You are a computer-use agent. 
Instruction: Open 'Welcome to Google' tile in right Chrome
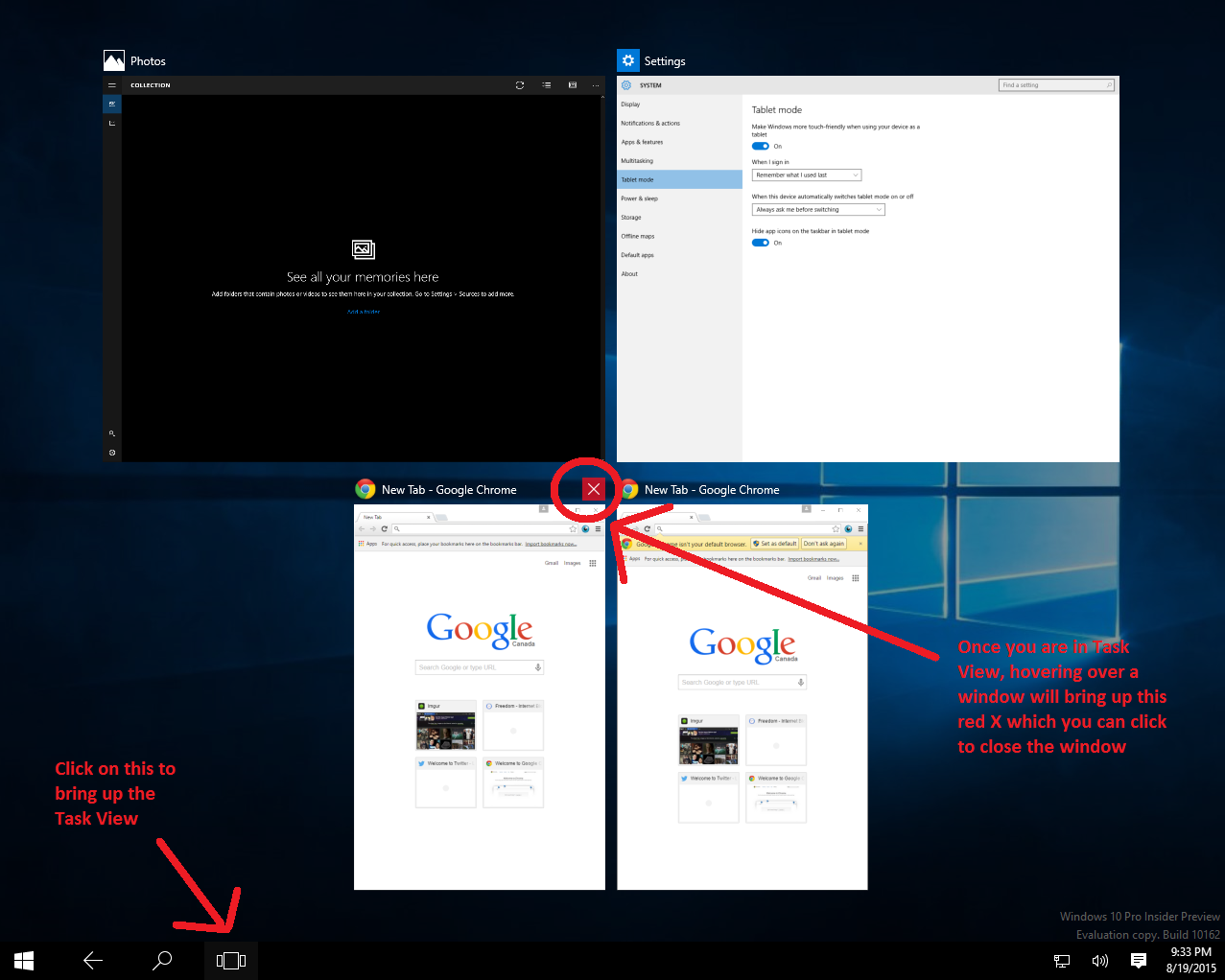point(776,798)
